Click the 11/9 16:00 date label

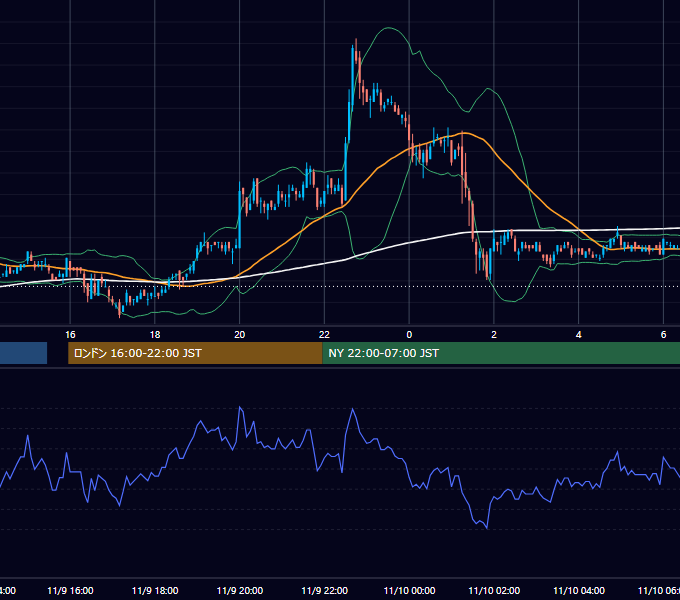click(70, 590)
